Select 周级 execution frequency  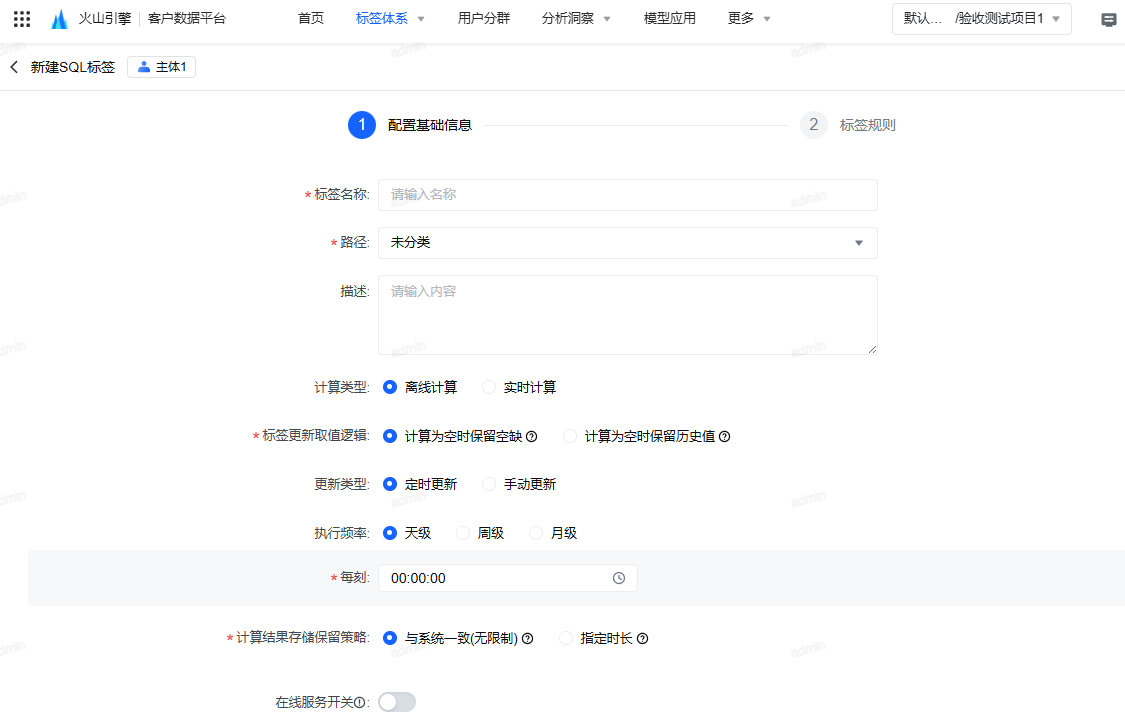point(463,533)
